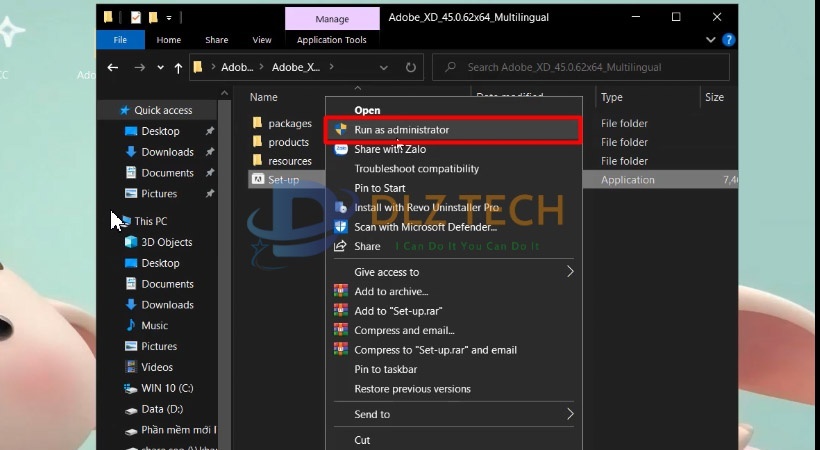Image resolution: width=820 pixels, height=450 pixels.
Task: Click the navigation pane scroll up arrow
Action: pos(224,93)
